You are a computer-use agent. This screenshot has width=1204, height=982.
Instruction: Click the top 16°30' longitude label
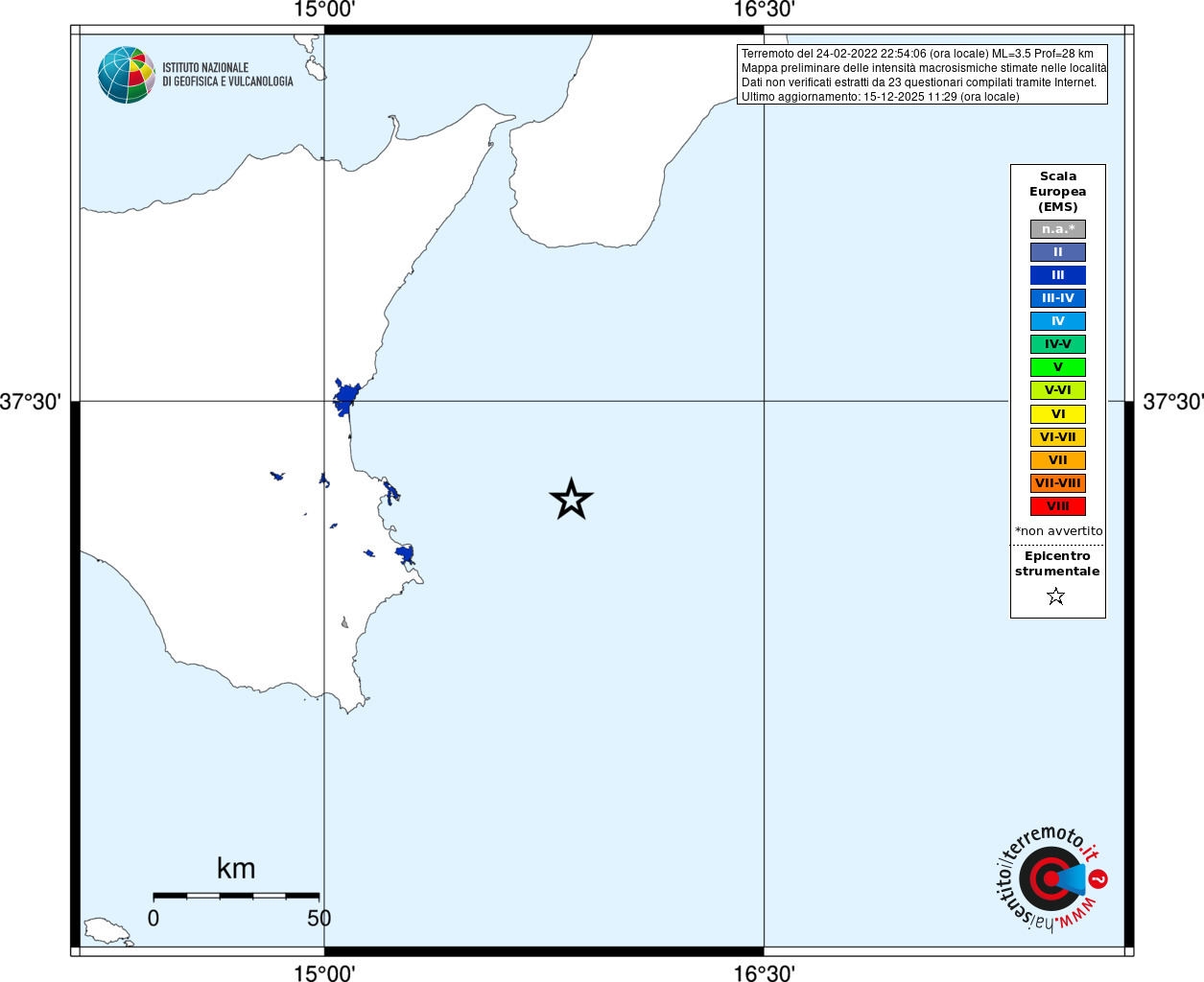tap(765, 11)
